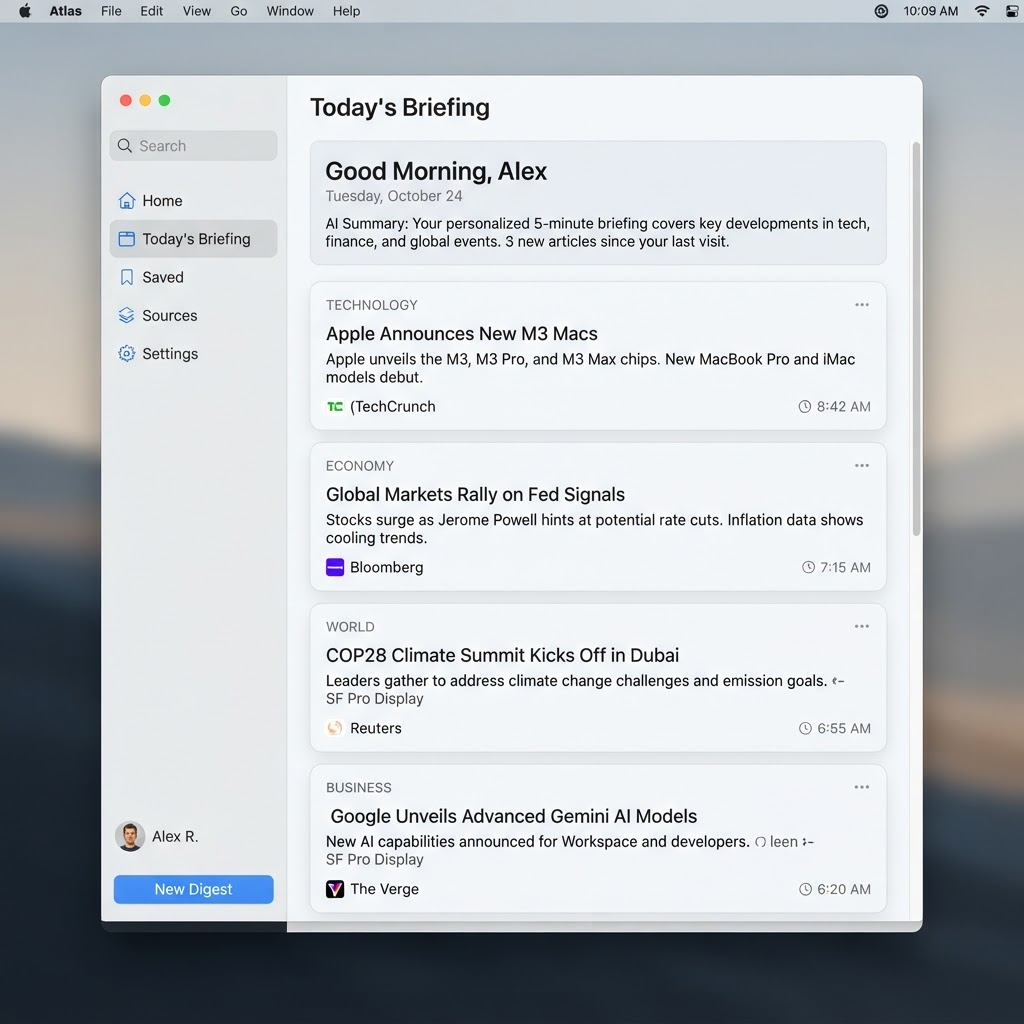1024x1024 pixels.
Task: Open options for COP28 Climate Summit article
Action: 861,626
